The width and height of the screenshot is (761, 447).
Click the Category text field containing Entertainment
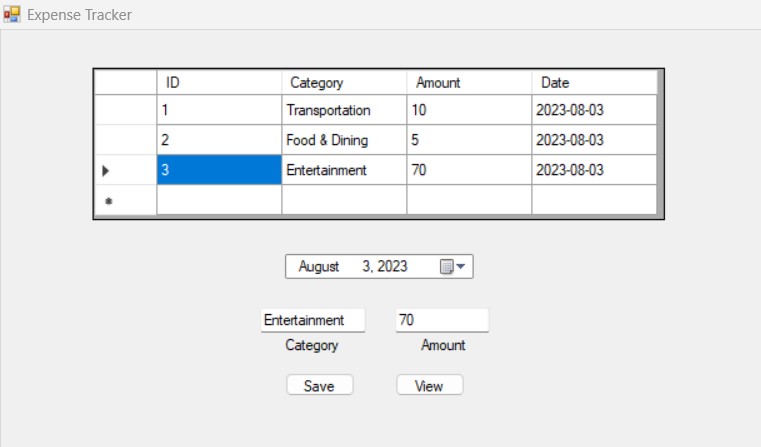(x=312, y=320)
